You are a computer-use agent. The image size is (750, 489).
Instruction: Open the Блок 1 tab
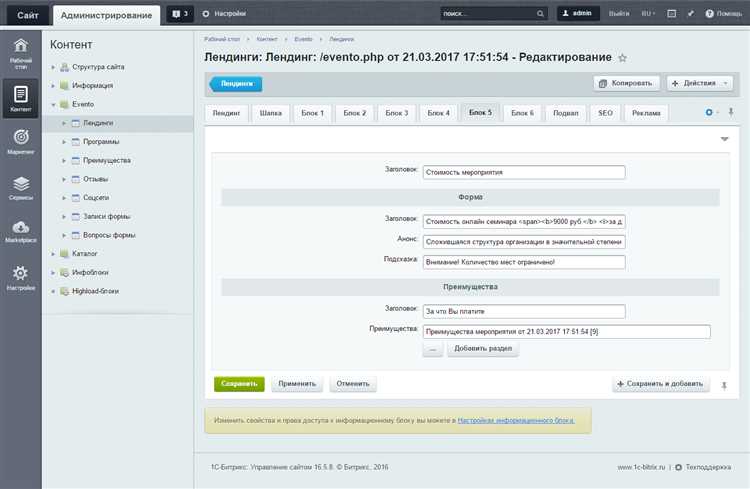click(x=313, y=113)
